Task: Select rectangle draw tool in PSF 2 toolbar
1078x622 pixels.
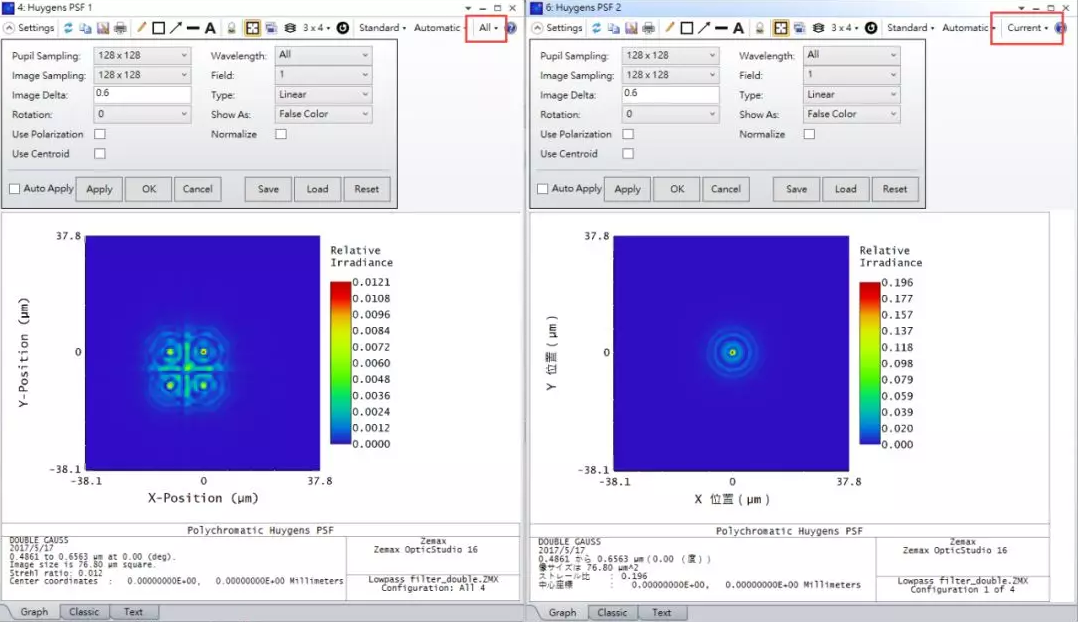Action: click(x=687, y=28)
